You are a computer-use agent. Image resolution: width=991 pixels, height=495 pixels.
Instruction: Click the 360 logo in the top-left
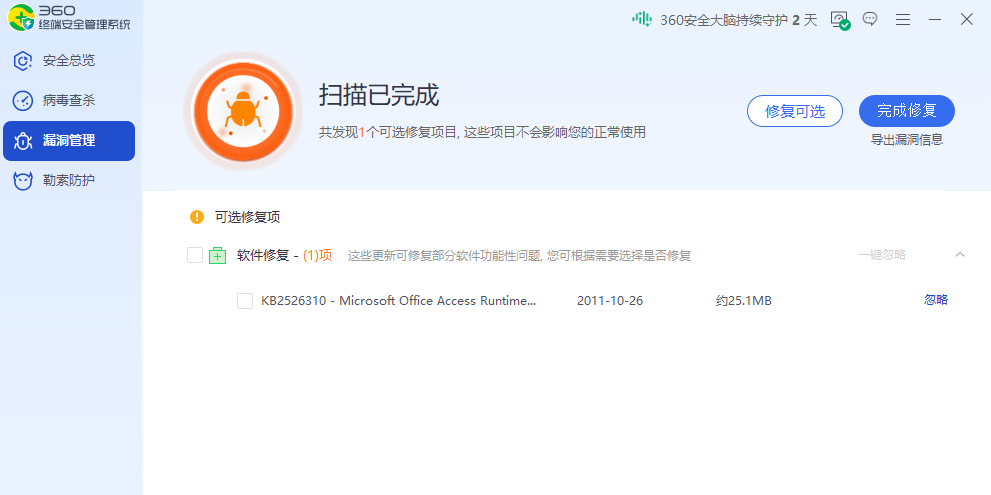point(22,17)
